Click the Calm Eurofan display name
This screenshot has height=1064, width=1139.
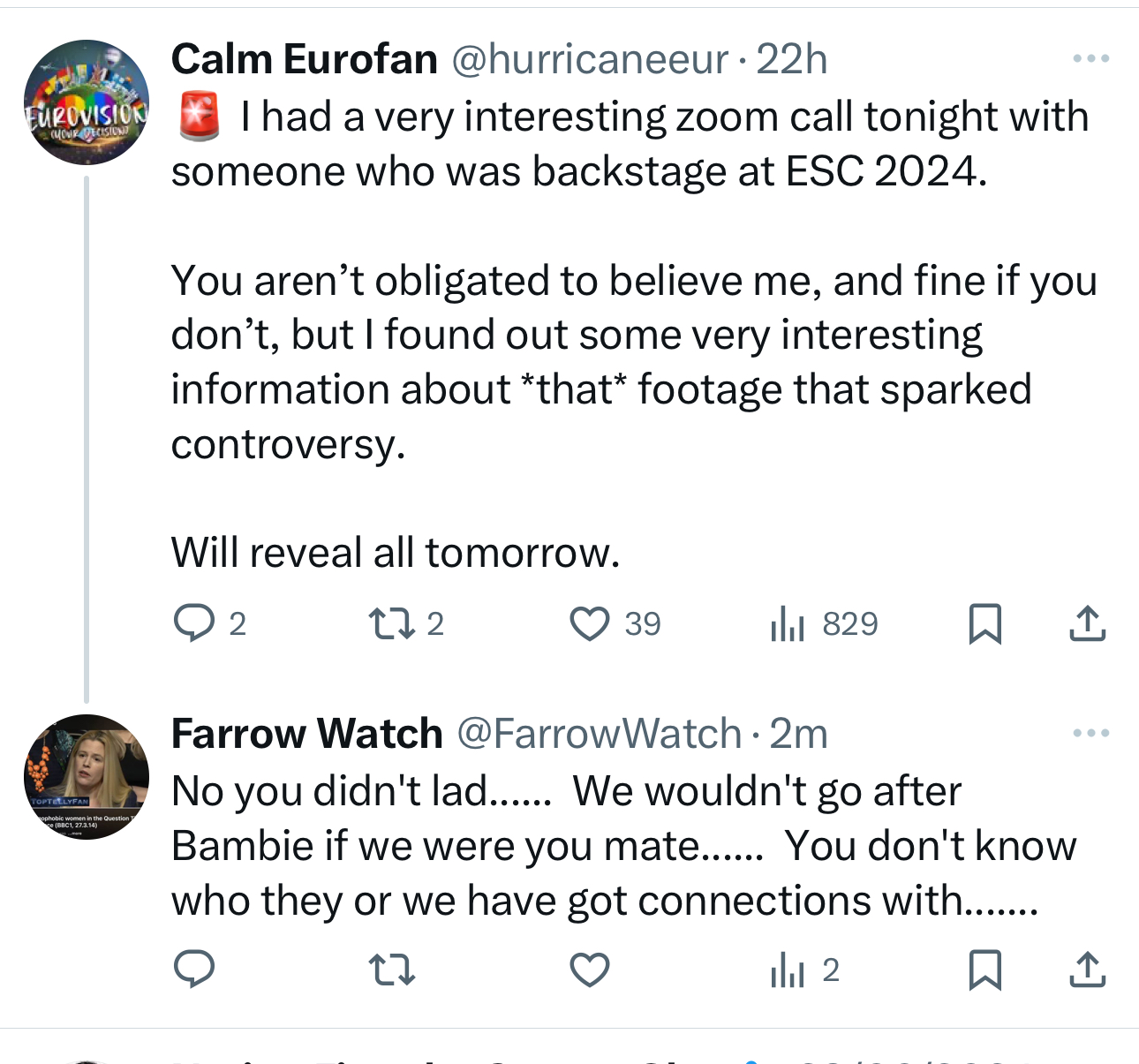pos(304,59)
